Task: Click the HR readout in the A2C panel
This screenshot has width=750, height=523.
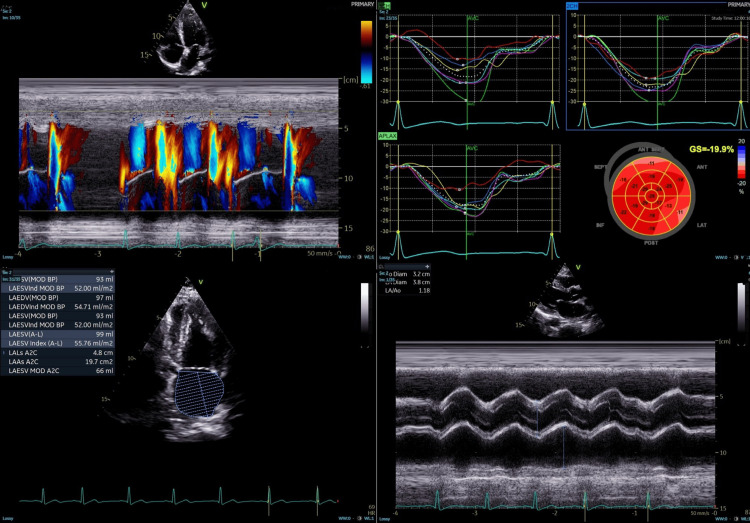Action: (371, 510)
